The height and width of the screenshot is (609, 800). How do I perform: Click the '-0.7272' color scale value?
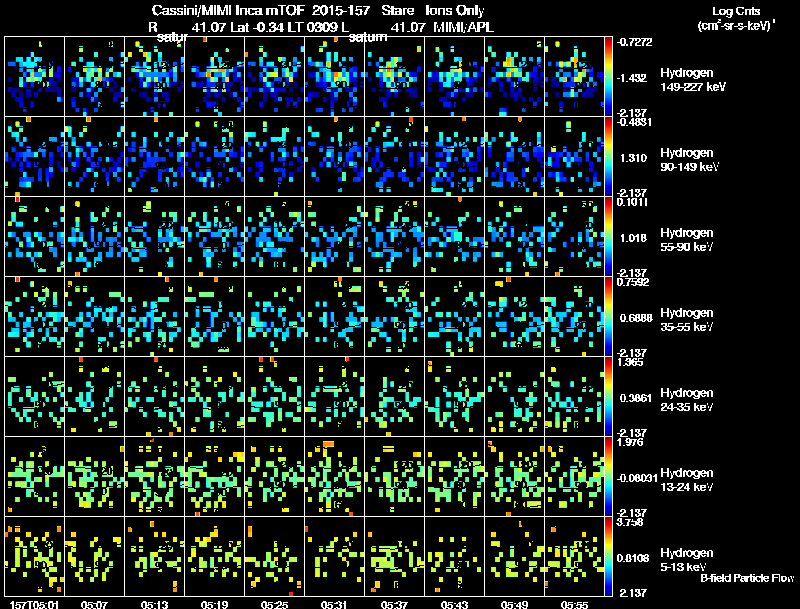tap(634, 42)
